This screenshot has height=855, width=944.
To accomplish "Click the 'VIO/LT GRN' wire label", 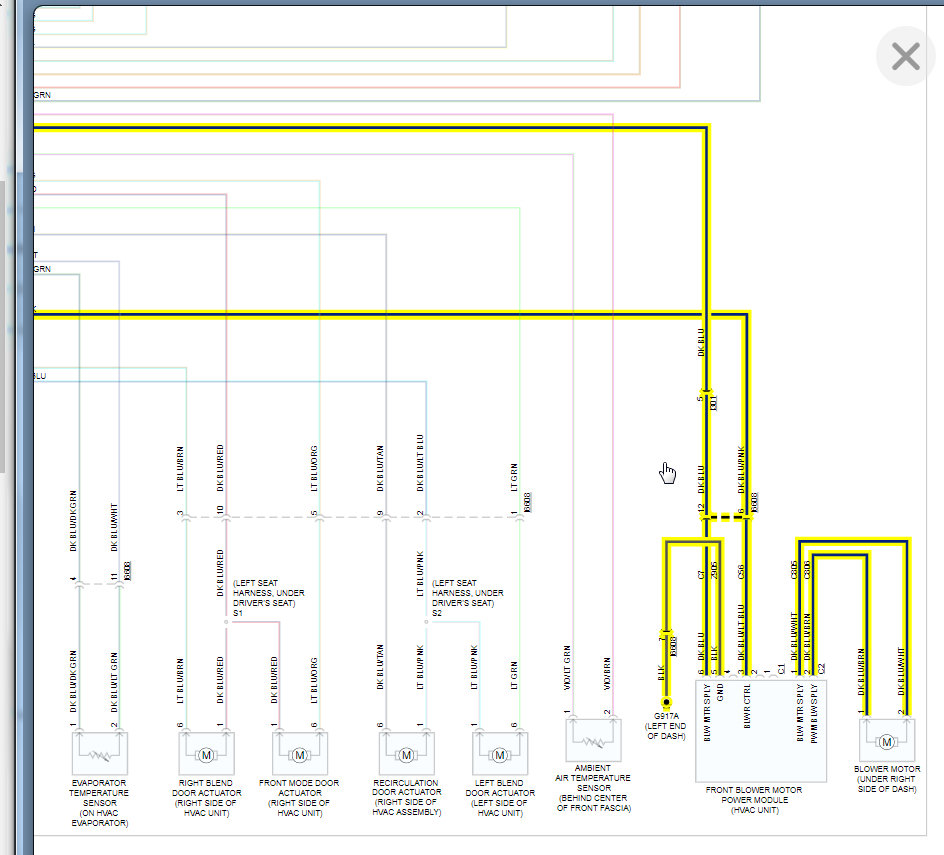I will pos(567,668).
